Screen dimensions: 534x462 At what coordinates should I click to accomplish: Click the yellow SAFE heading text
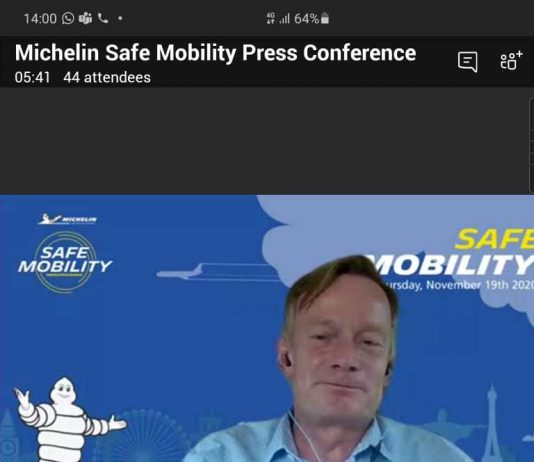494,239
